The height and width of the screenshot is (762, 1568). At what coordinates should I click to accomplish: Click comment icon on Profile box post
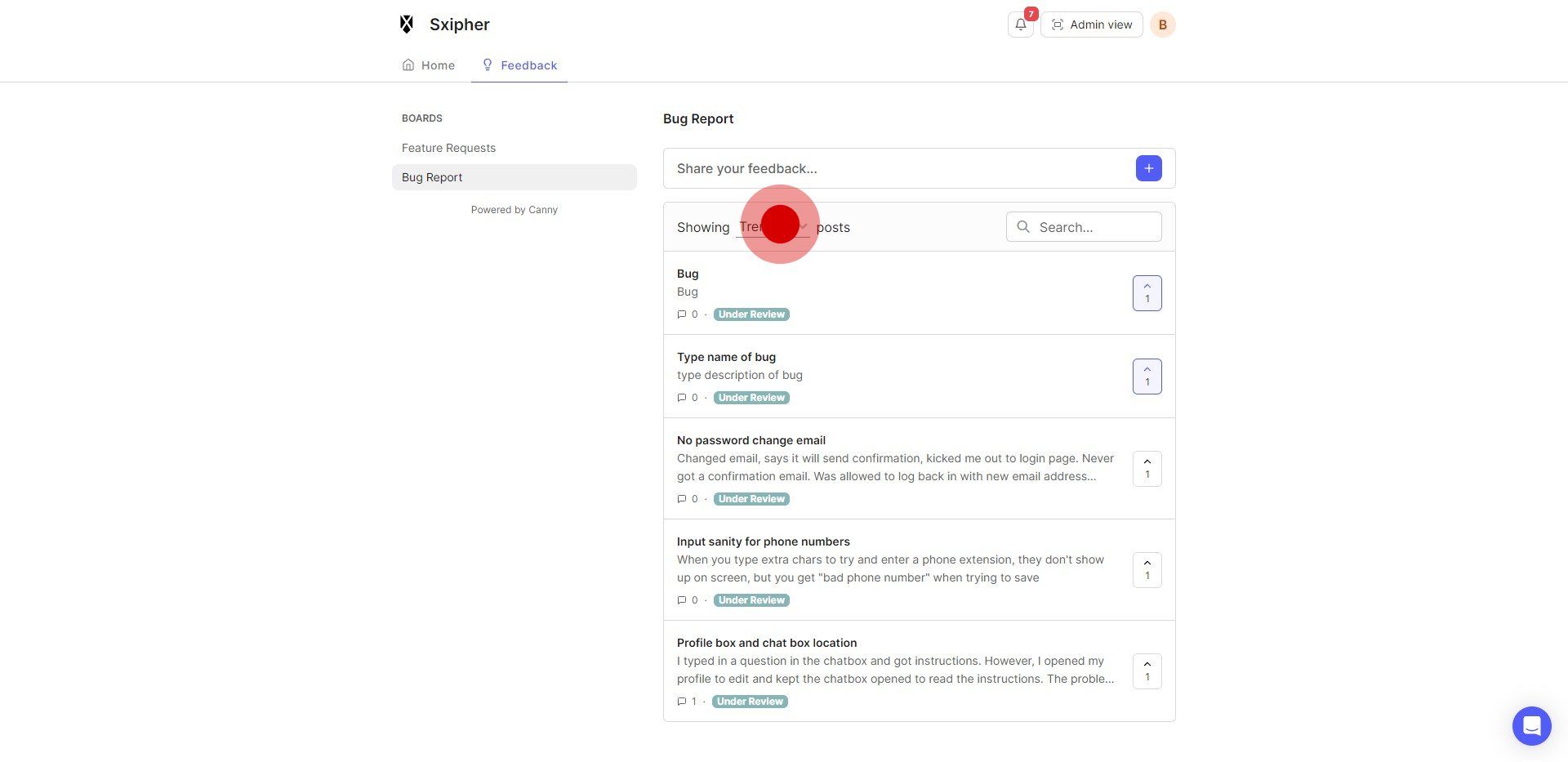tap(682, 702)
